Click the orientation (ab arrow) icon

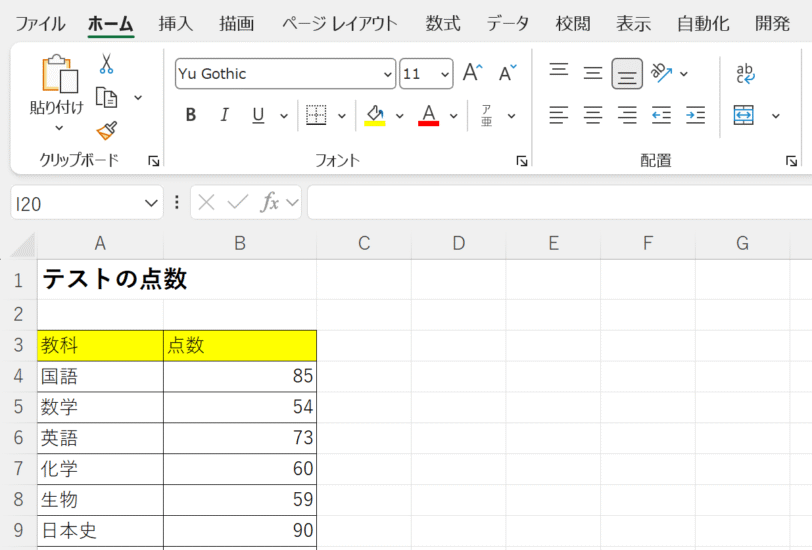661,73
